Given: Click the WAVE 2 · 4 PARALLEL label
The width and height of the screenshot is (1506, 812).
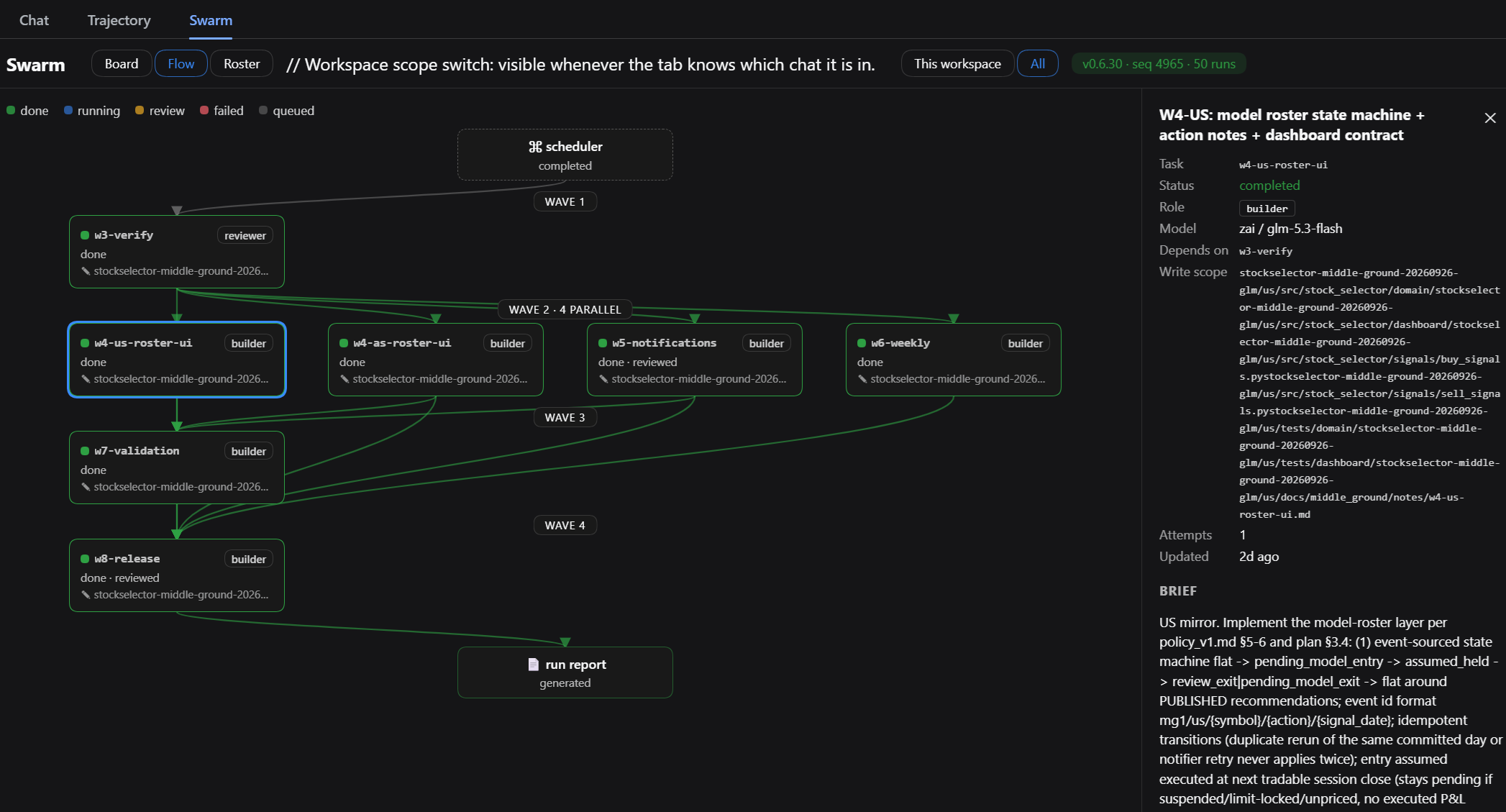Looking at the screenshot, I should click(x=565, y=309).
